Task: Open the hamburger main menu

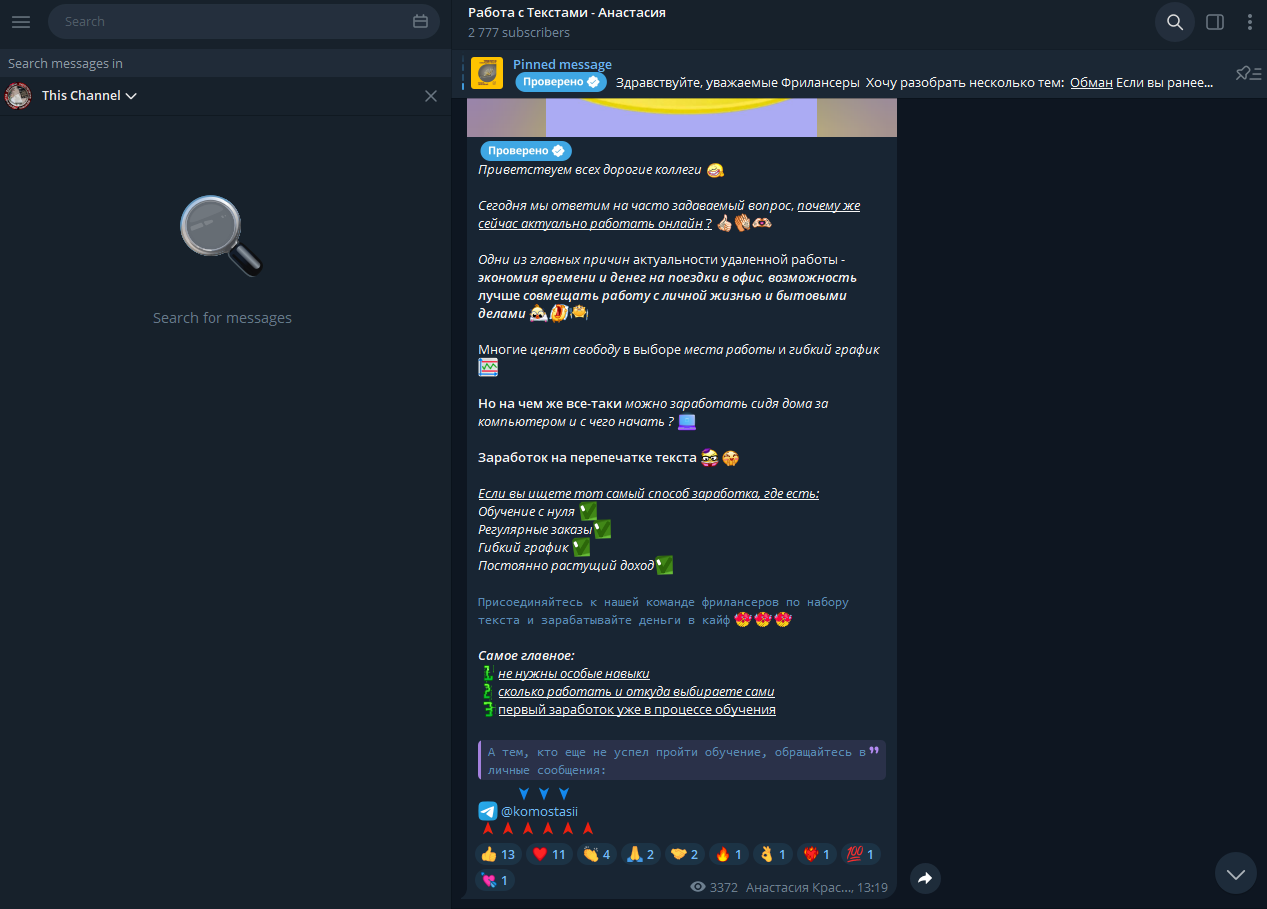Action: [x=20, y=21]
